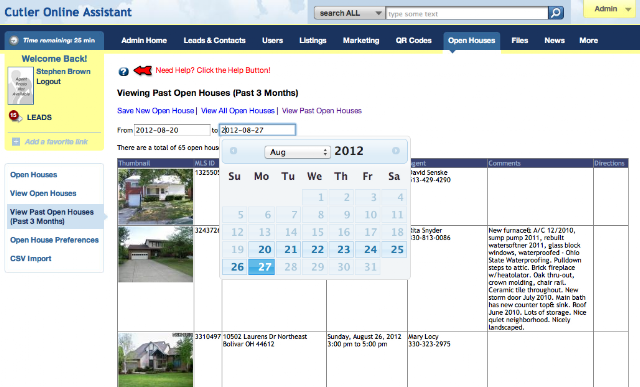Click the blue Help question mark icon

124,71
